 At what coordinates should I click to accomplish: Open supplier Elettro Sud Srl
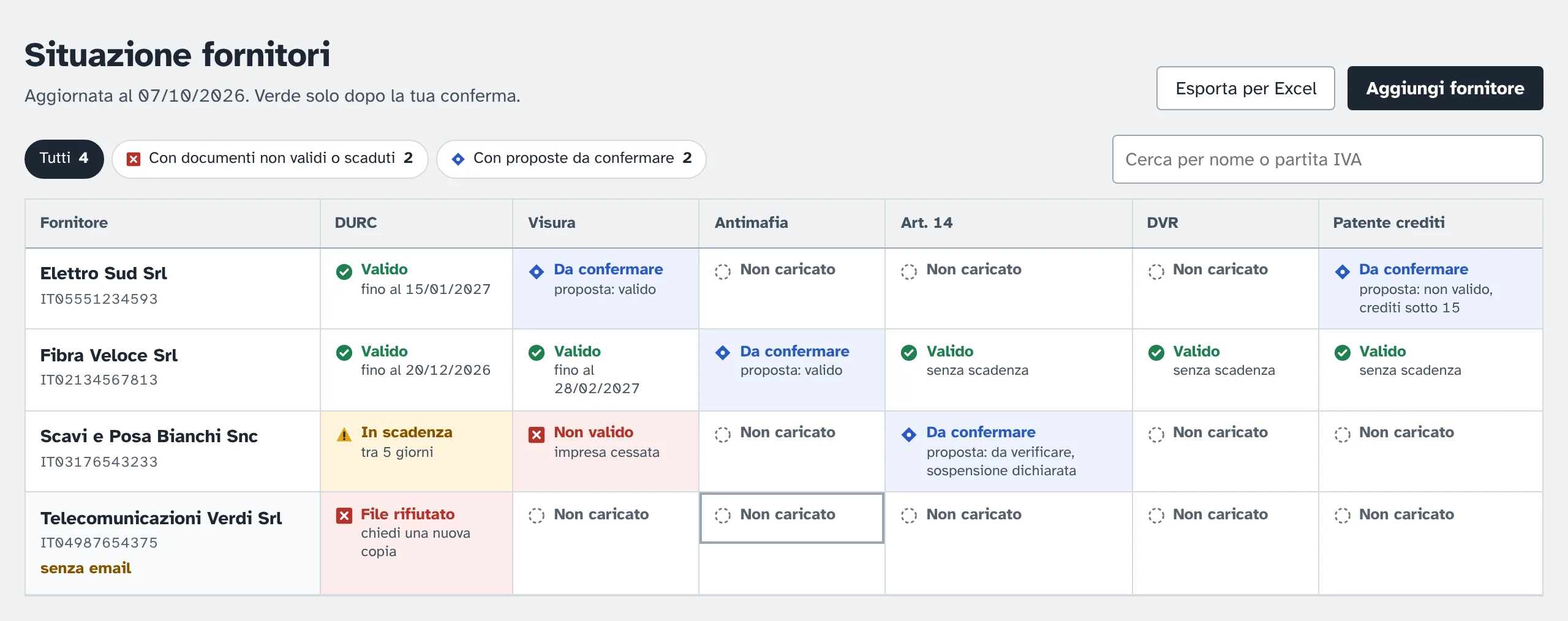tap(104, 273)
